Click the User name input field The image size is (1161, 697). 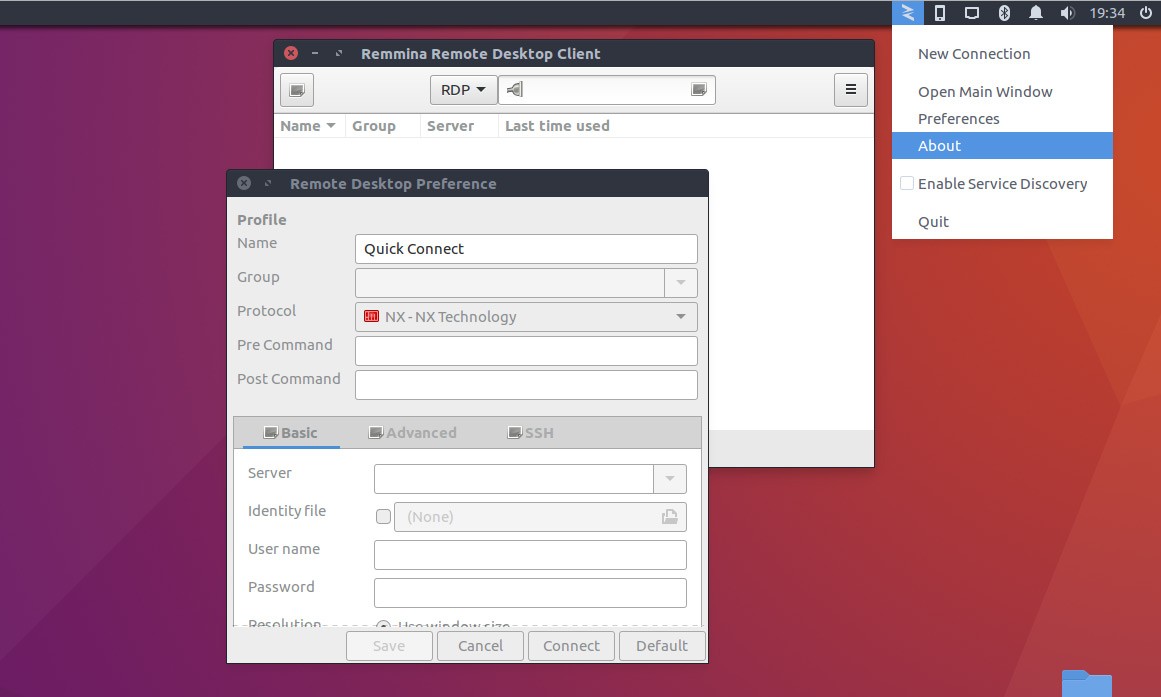point(530,555)
